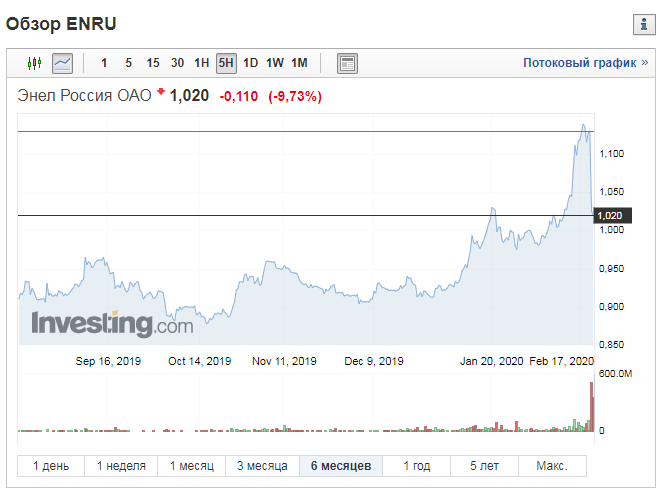Choose the 1M interval

click(x=299, y=63)
